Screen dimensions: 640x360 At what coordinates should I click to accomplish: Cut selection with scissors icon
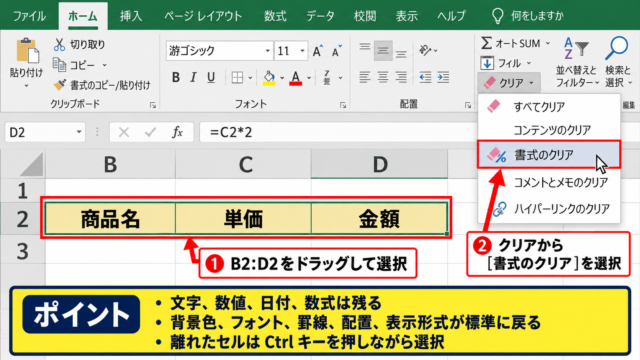pos(59,44)
